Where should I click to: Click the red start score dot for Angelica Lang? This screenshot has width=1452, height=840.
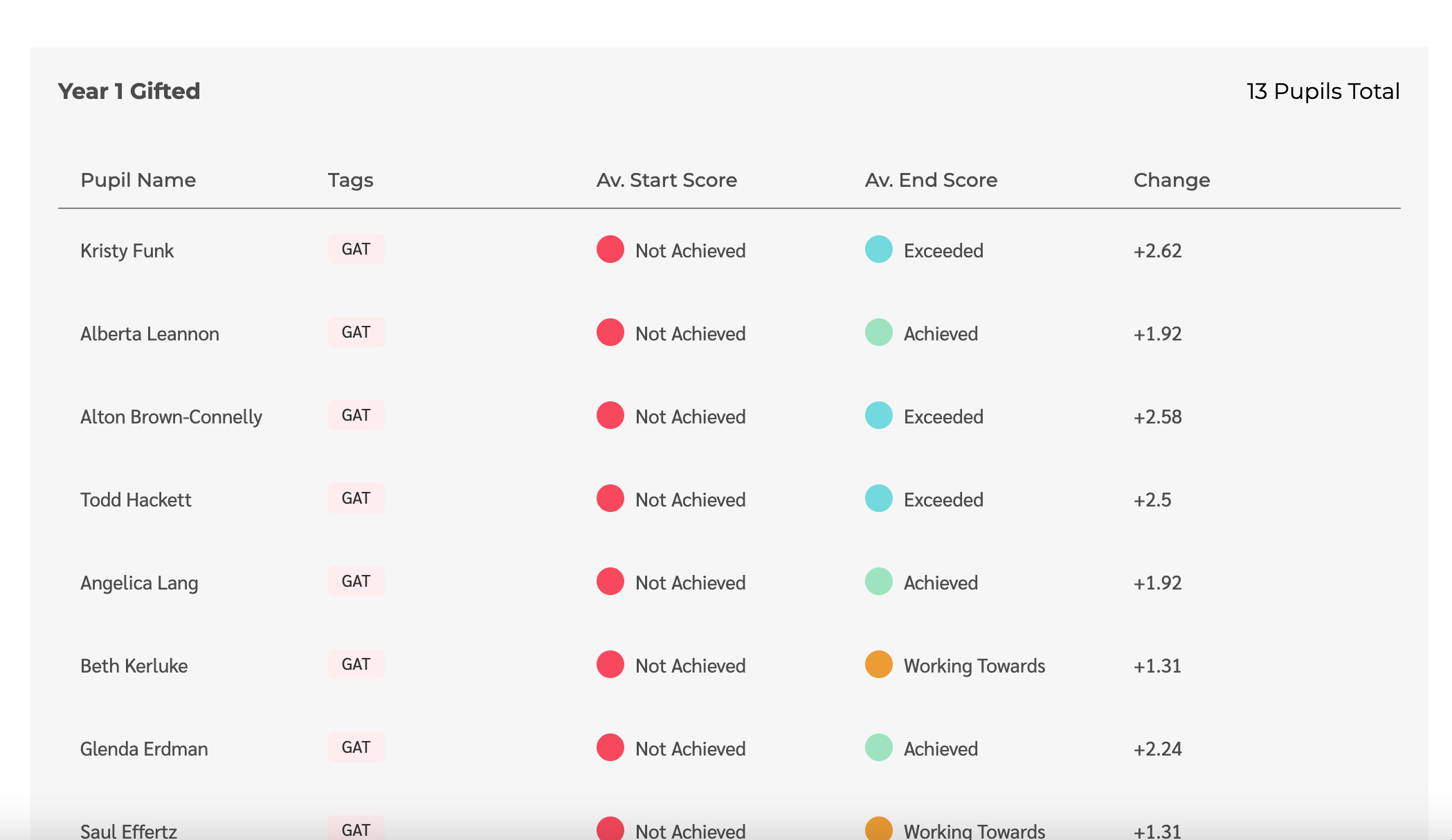(x=610, y=582)
